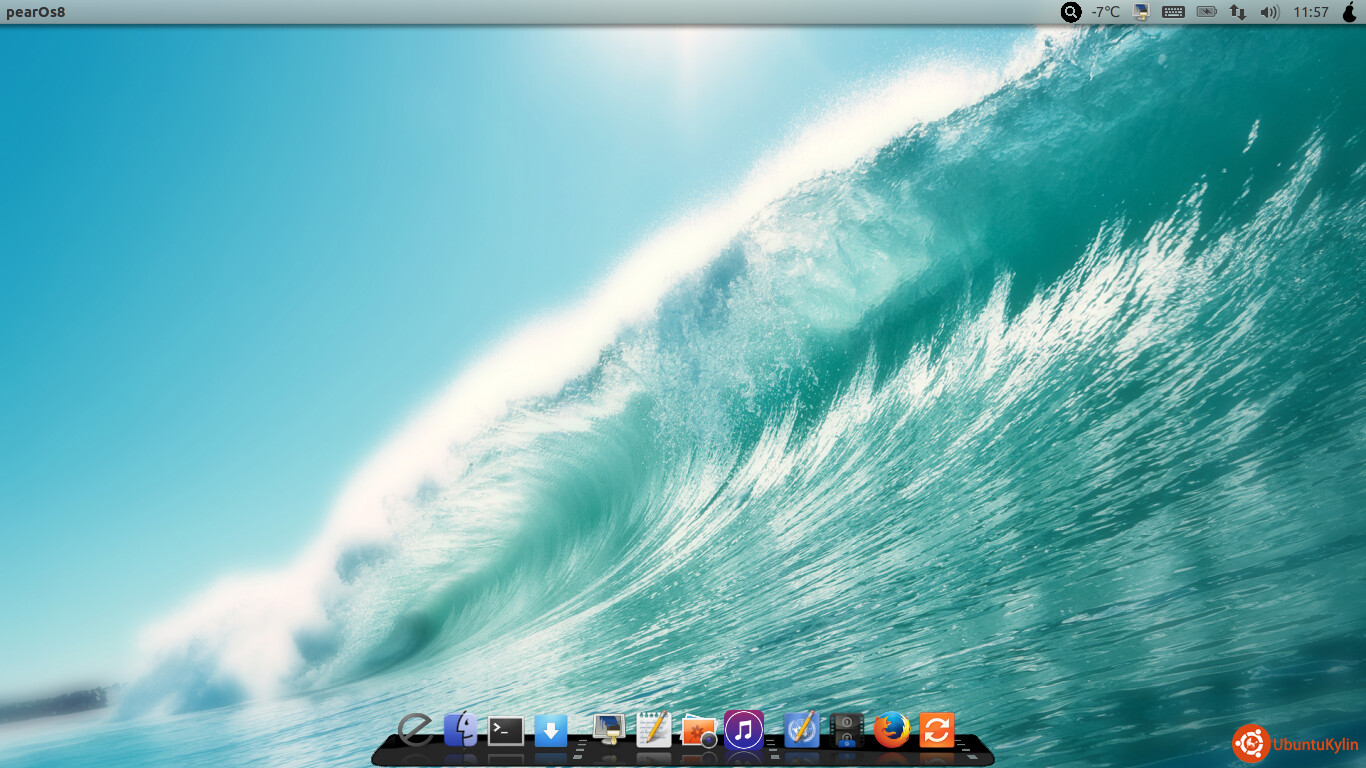Show weather details from -7°C indicator

pyautogui.click(x=1105, y=12)
